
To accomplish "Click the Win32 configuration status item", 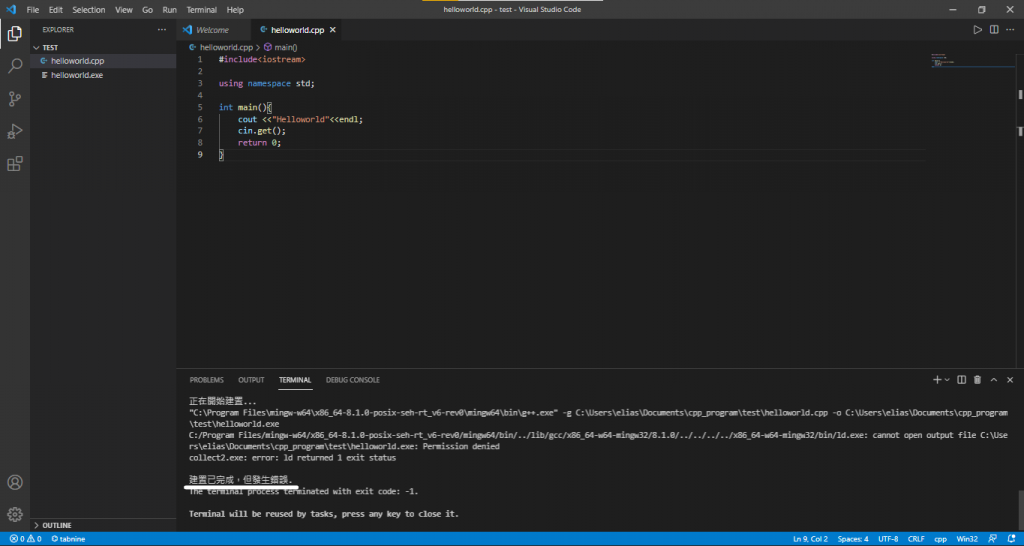I will tap(967, 539).
